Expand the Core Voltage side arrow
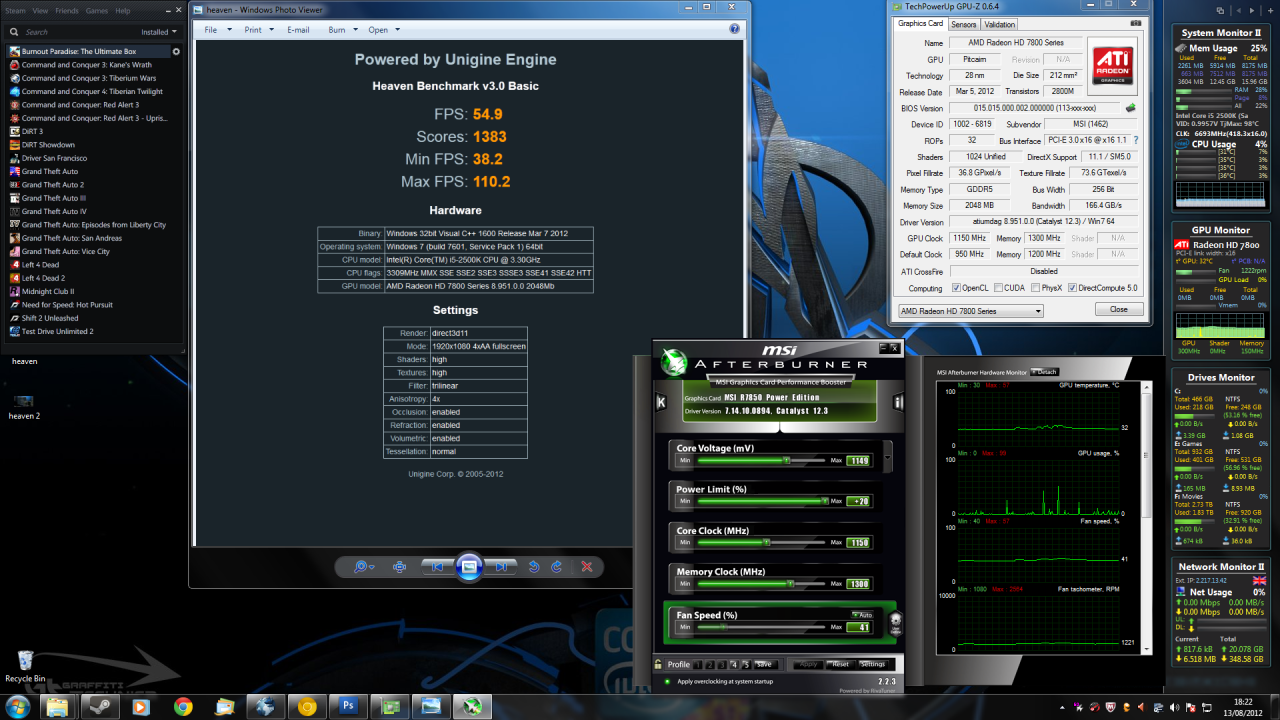Screen dimensions: 1280x720 [887, 458]
